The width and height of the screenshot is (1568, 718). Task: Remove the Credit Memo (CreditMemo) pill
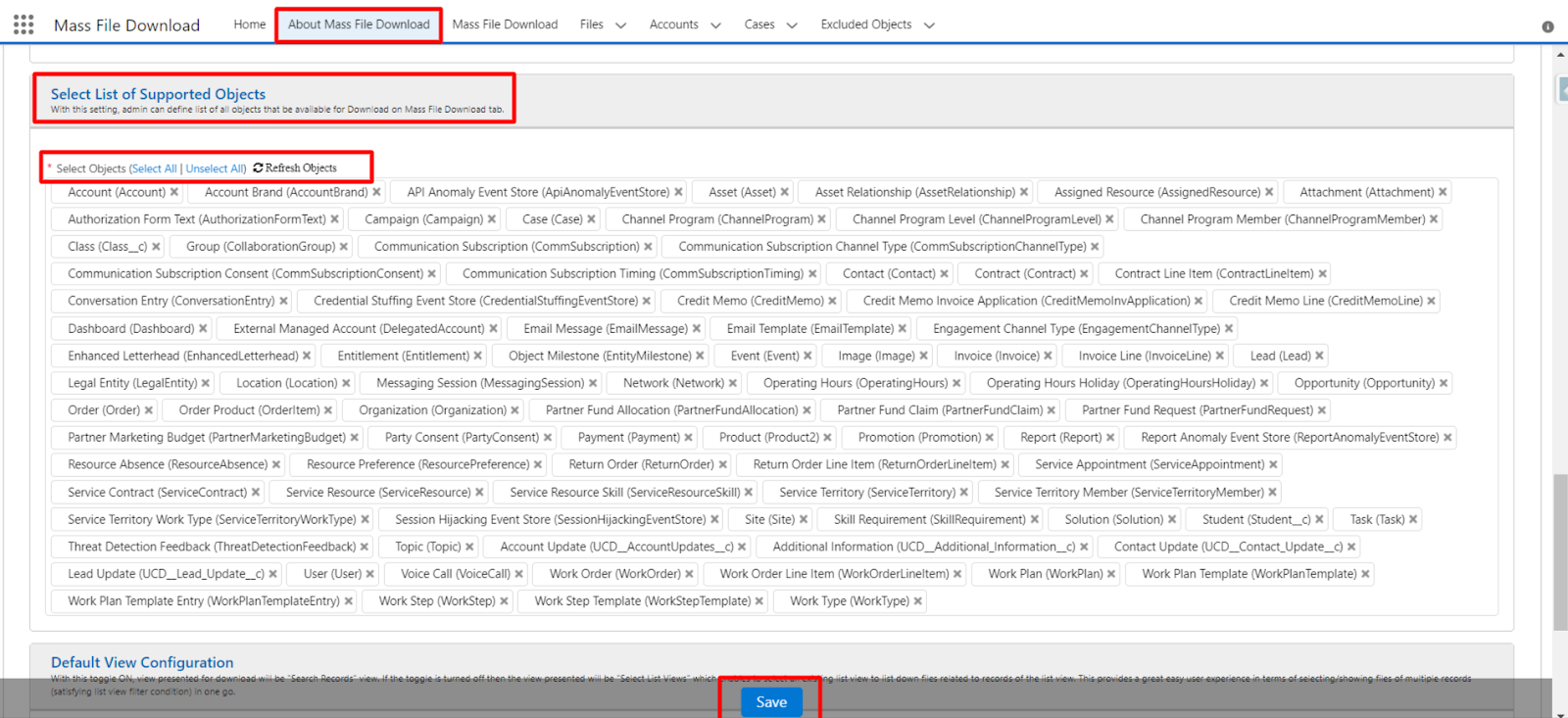coord(832,302)
